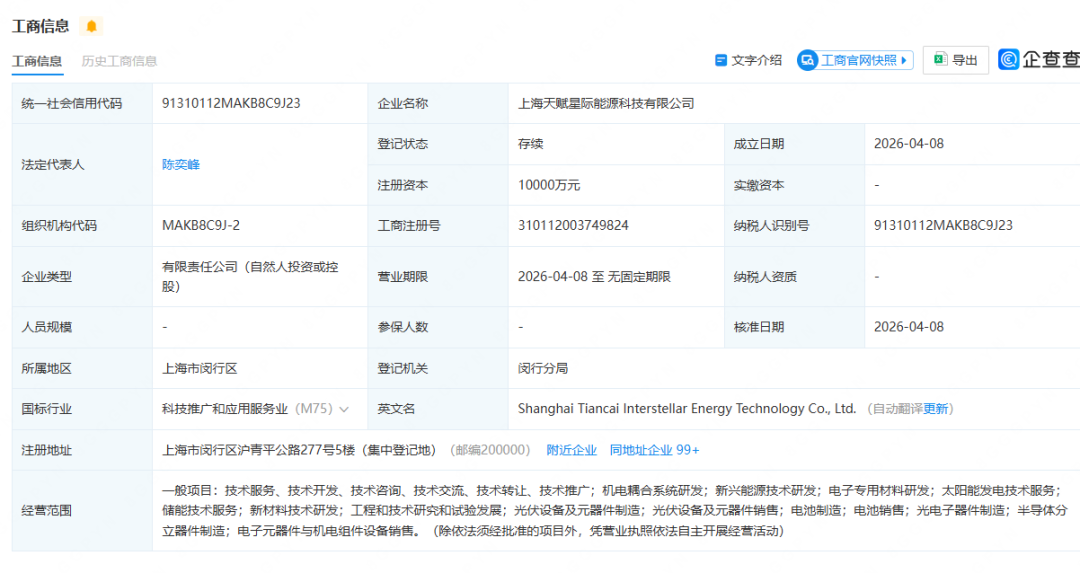The height and width of the screenshot is (573, 1080).
Task: Open legal representative 陈奕峰 link
Action: coord(181,164)
